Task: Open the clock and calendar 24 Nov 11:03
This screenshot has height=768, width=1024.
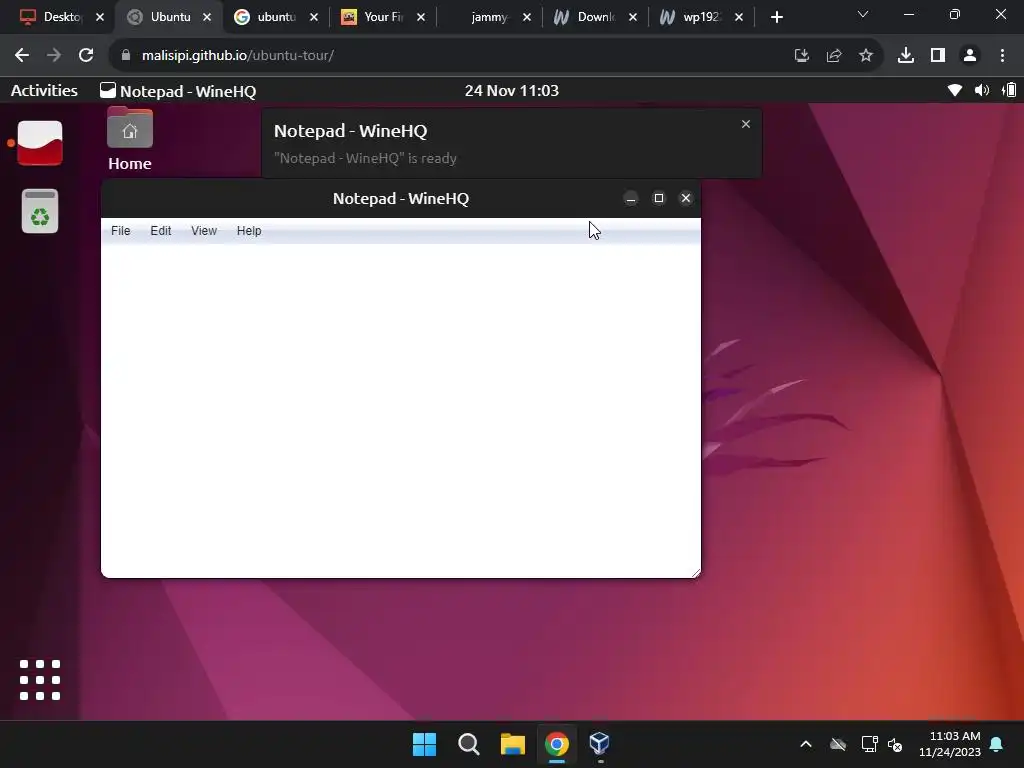Action: click(x=511, y=90)
